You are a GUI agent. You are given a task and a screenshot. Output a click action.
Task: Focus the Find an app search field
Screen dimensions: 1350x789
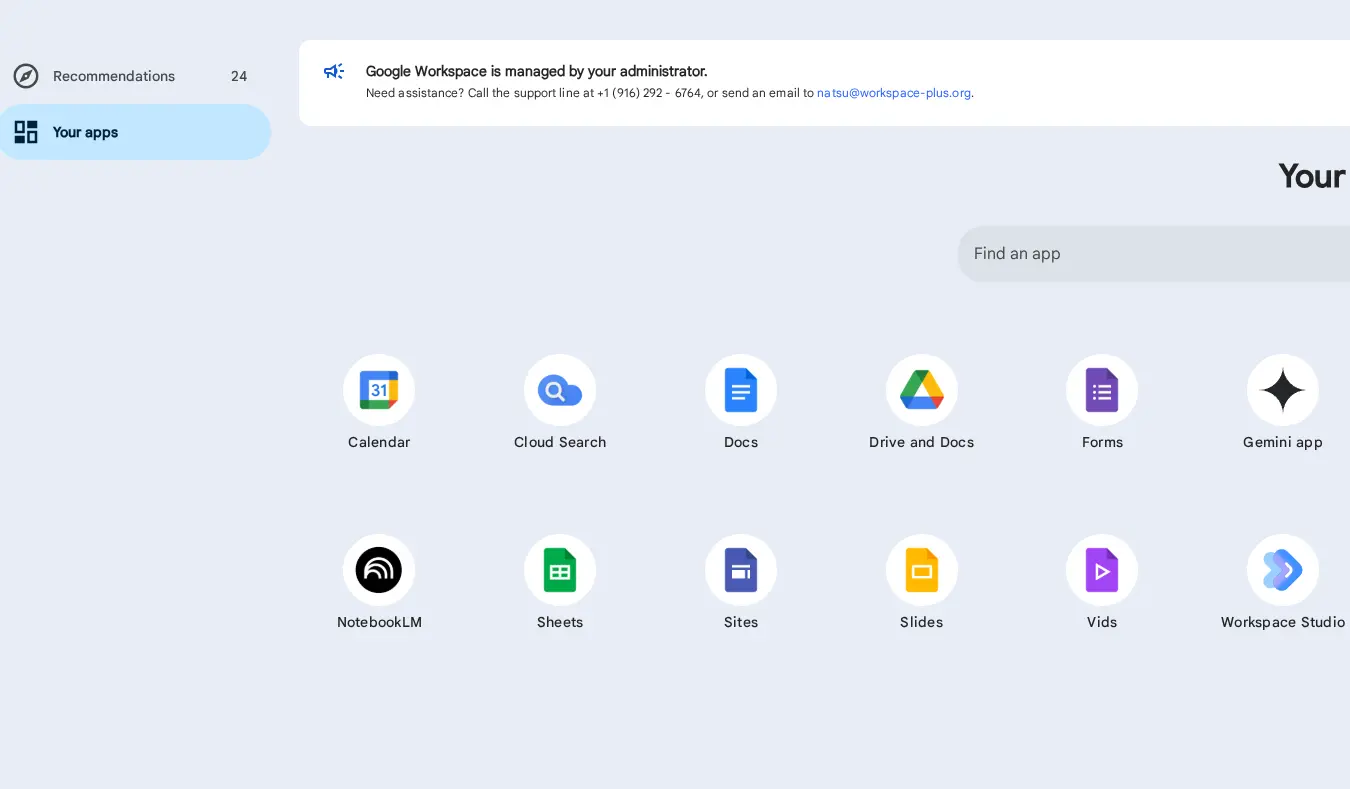tap(1154, 254)
